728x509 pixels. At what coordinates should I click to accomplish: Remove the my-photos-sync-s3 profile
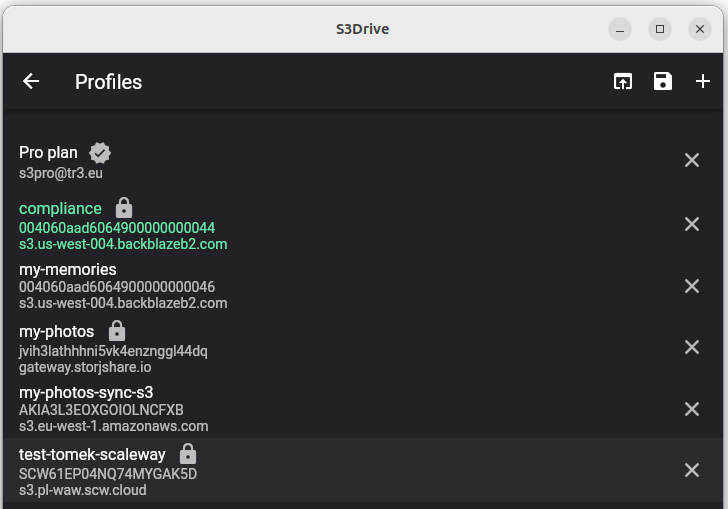pyautogui.click(x=692, y=409)
